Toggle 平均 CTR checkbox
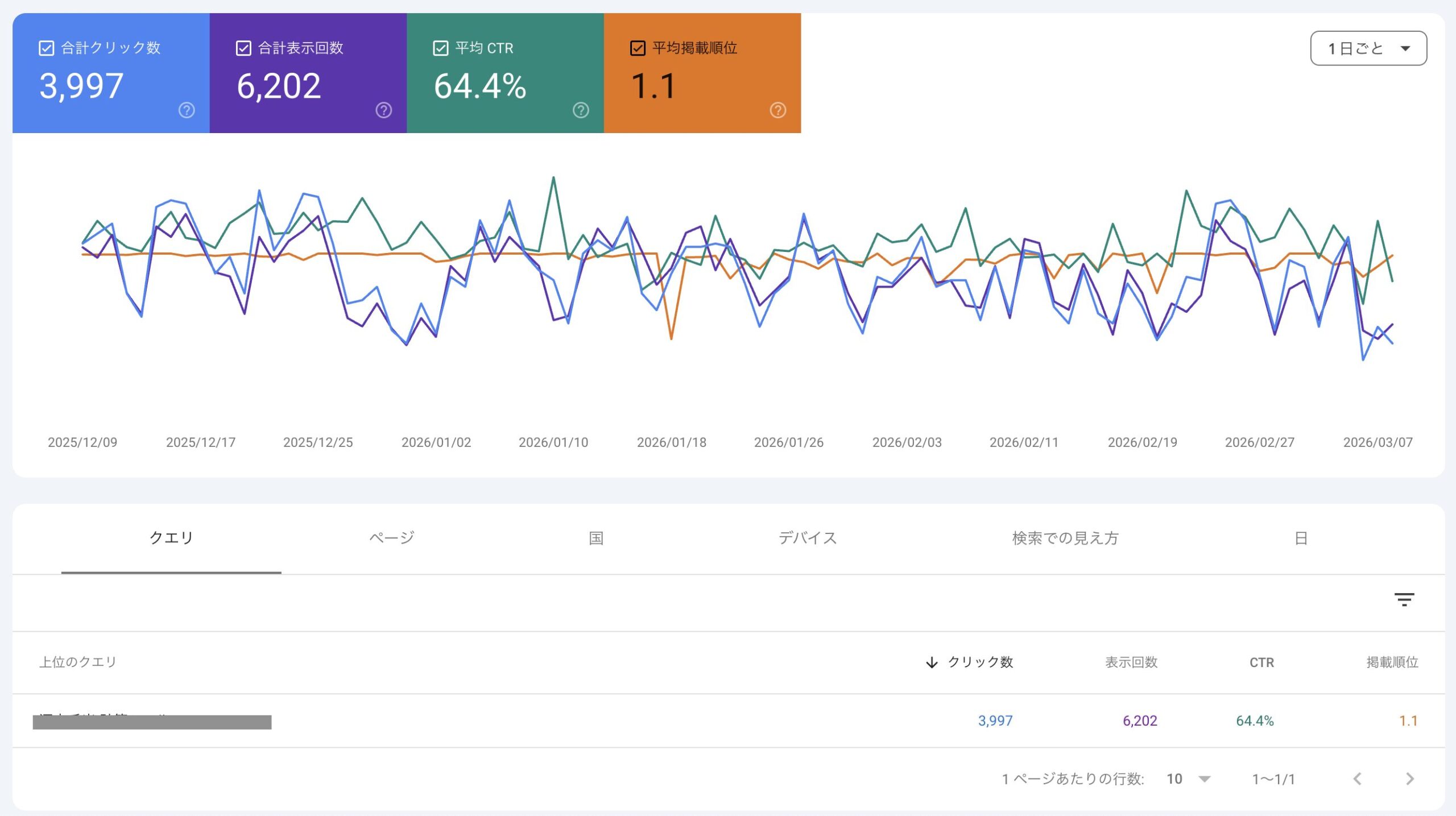This screenshot has width=1456, height=816. click(x=441, y=48)
